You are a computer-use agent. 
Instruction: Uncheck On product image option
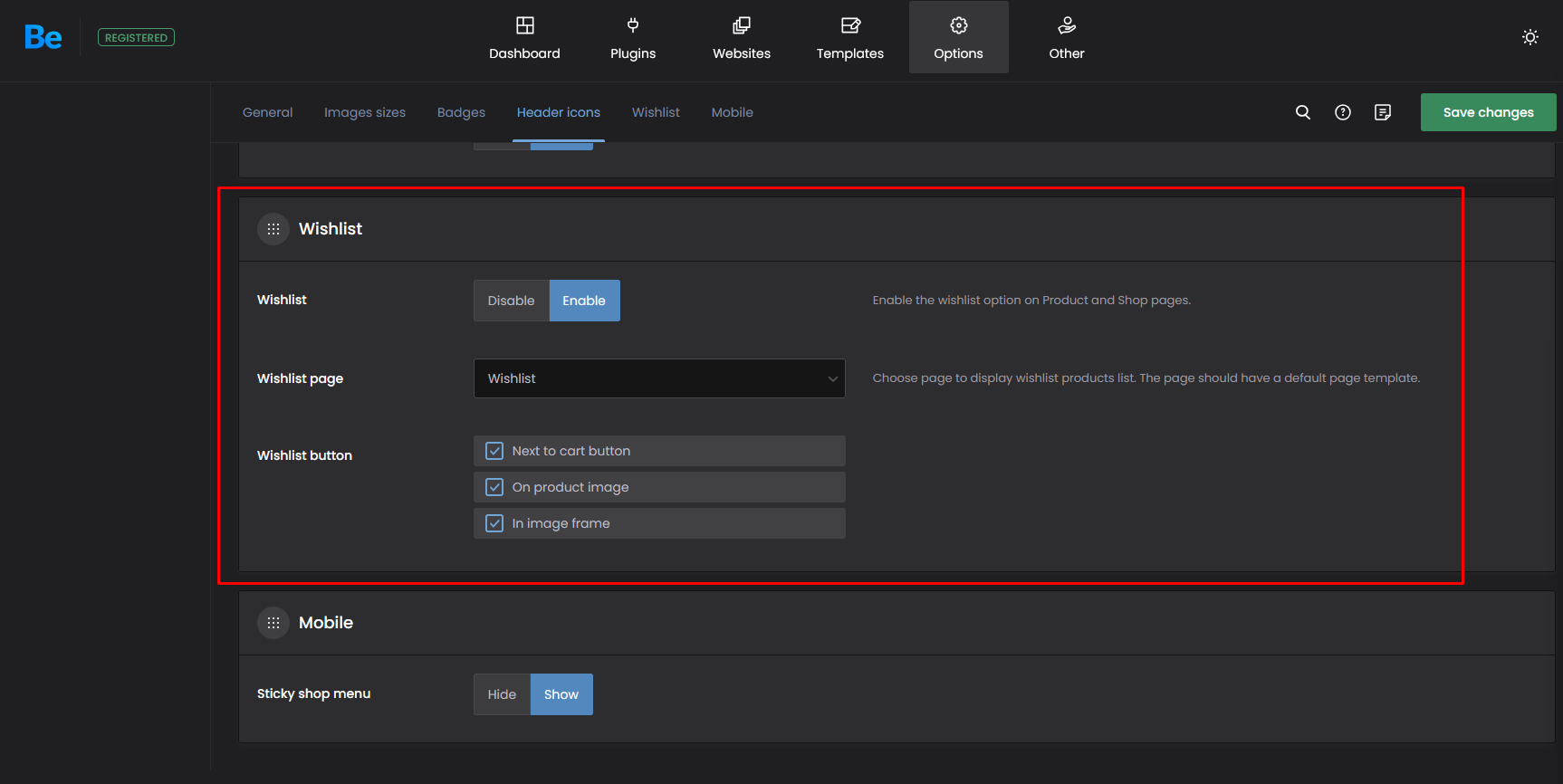494,487
